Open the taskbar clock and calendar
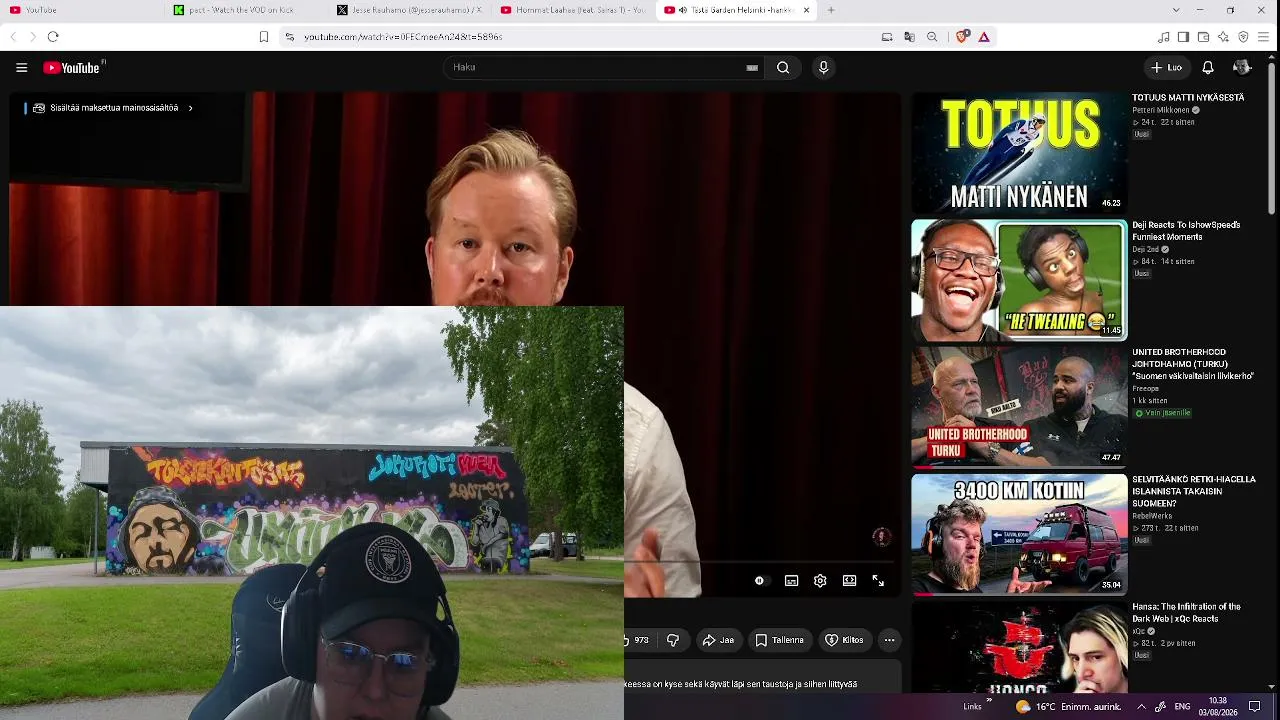The width and height of the screenshot is (1280, 720). 1218,706
